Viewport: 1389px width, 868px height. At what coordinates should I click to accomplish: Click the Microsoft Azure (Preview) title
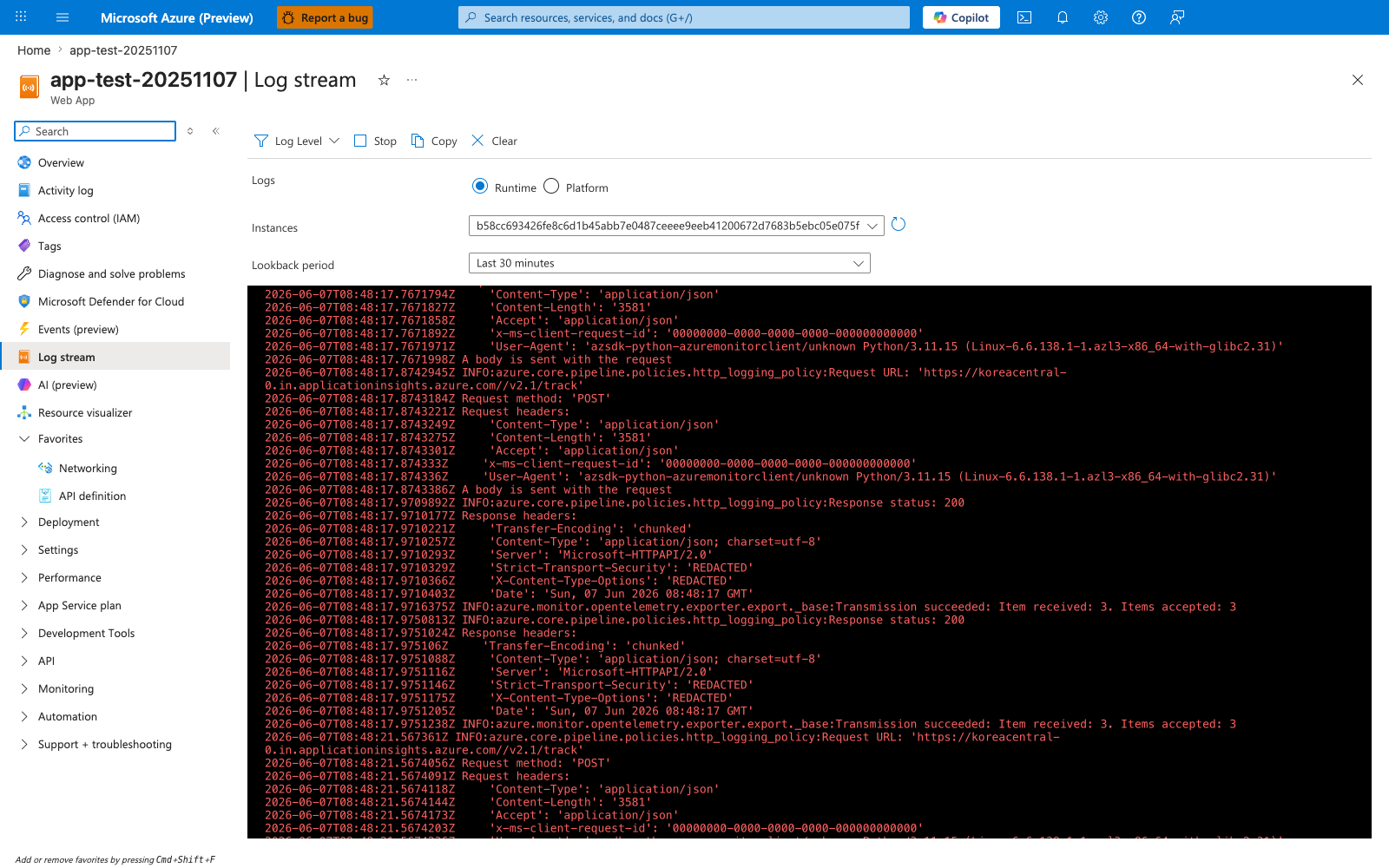(x=177, y=17)
